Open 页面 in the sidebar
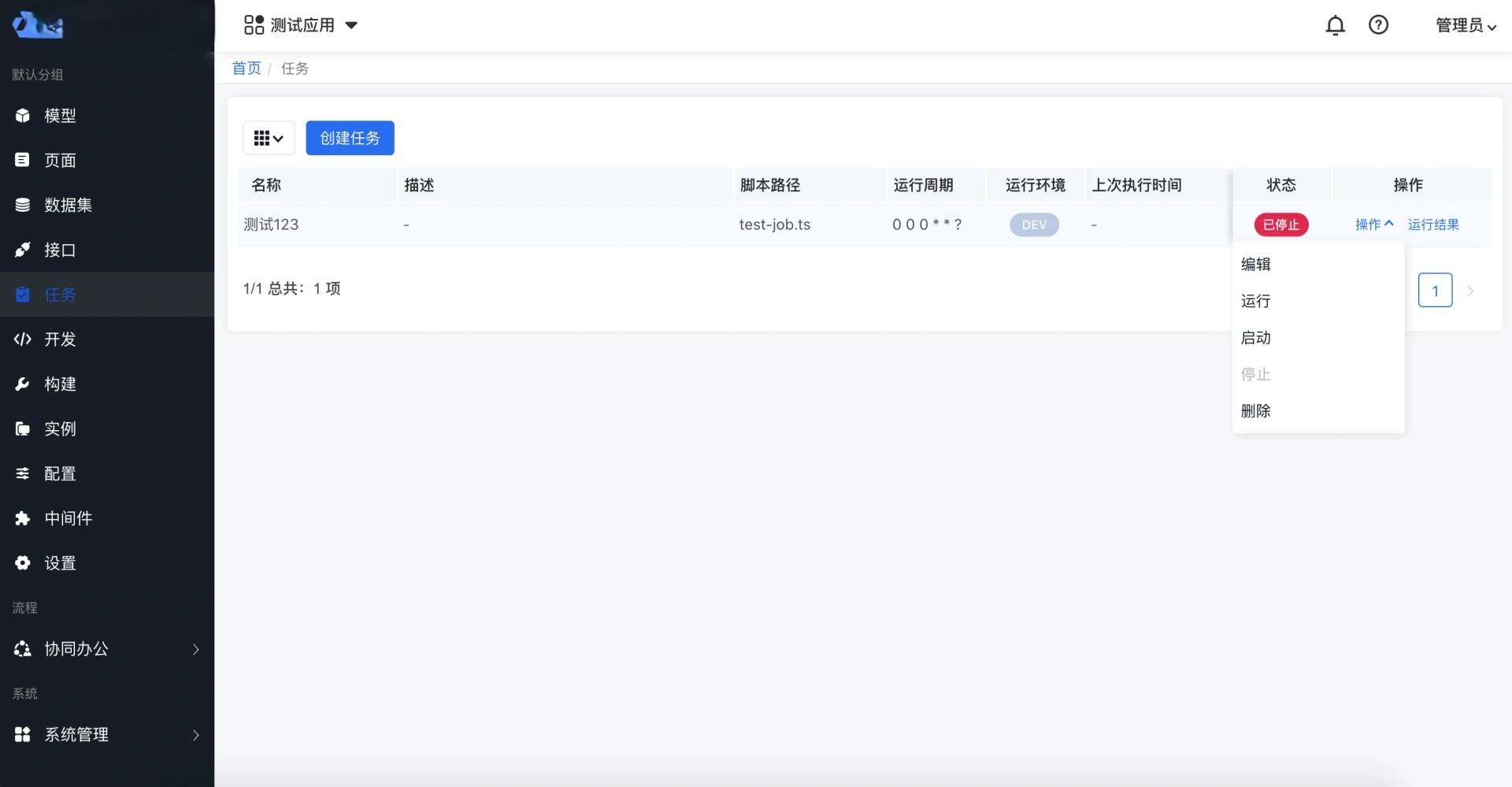 click(x=107, y=161)
